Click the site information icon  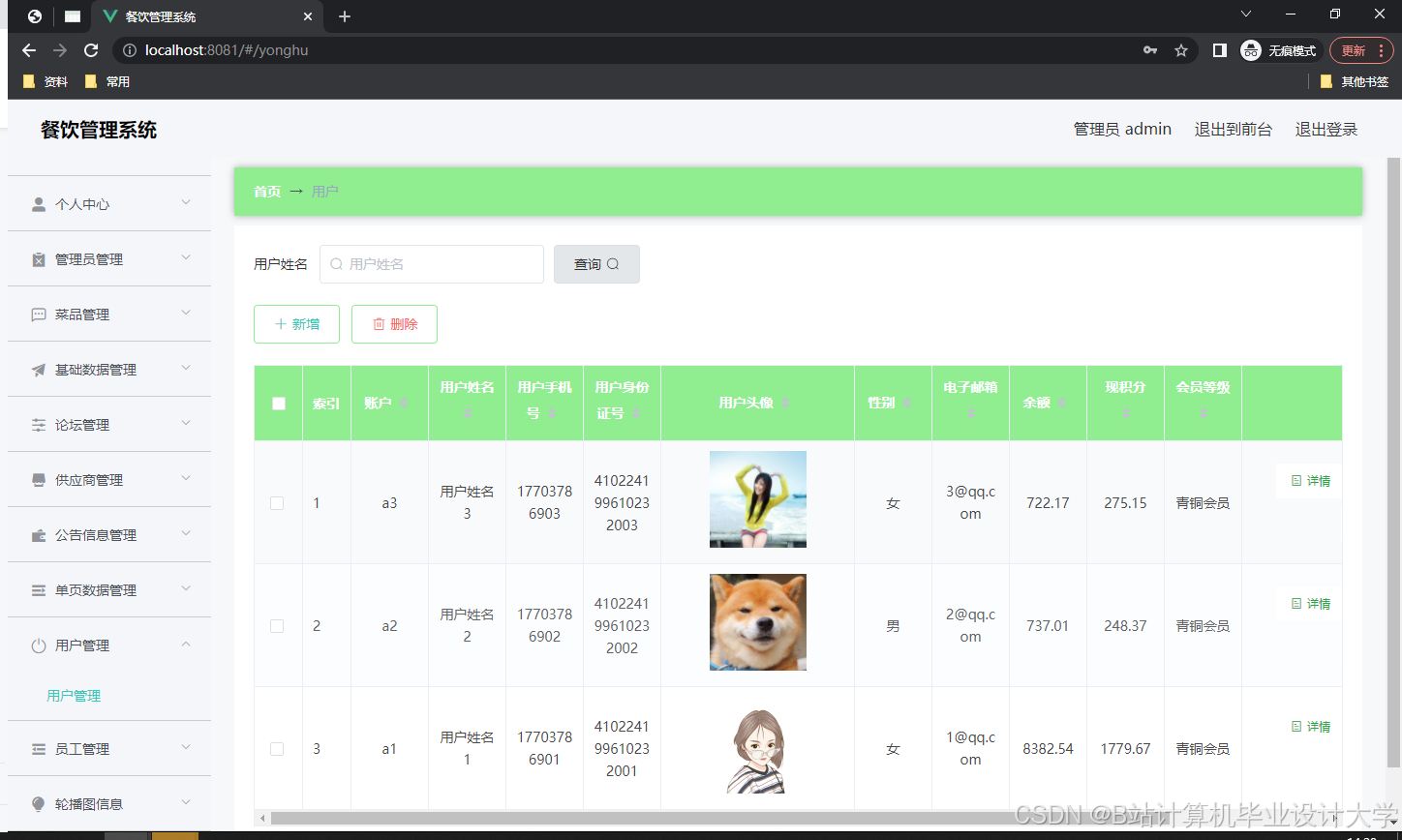click(130, 50)
